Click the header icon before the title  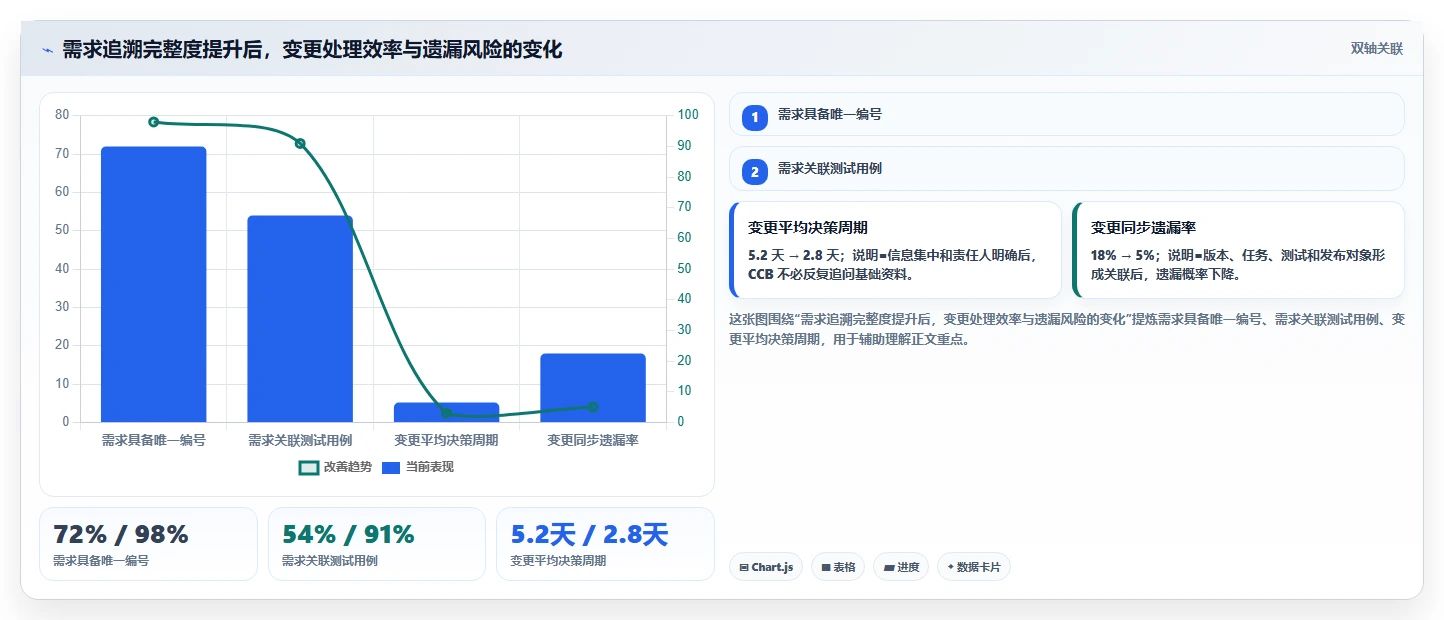pos(47,50)
